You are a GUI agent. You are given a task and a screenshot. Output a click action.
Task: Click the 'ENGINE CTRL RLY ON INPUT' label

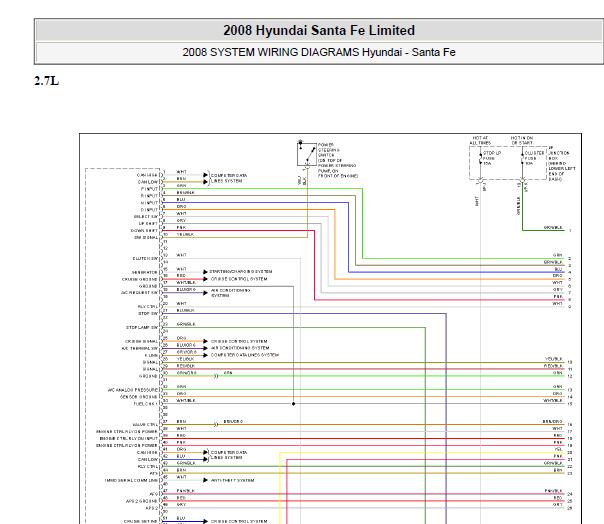(129, 438)
